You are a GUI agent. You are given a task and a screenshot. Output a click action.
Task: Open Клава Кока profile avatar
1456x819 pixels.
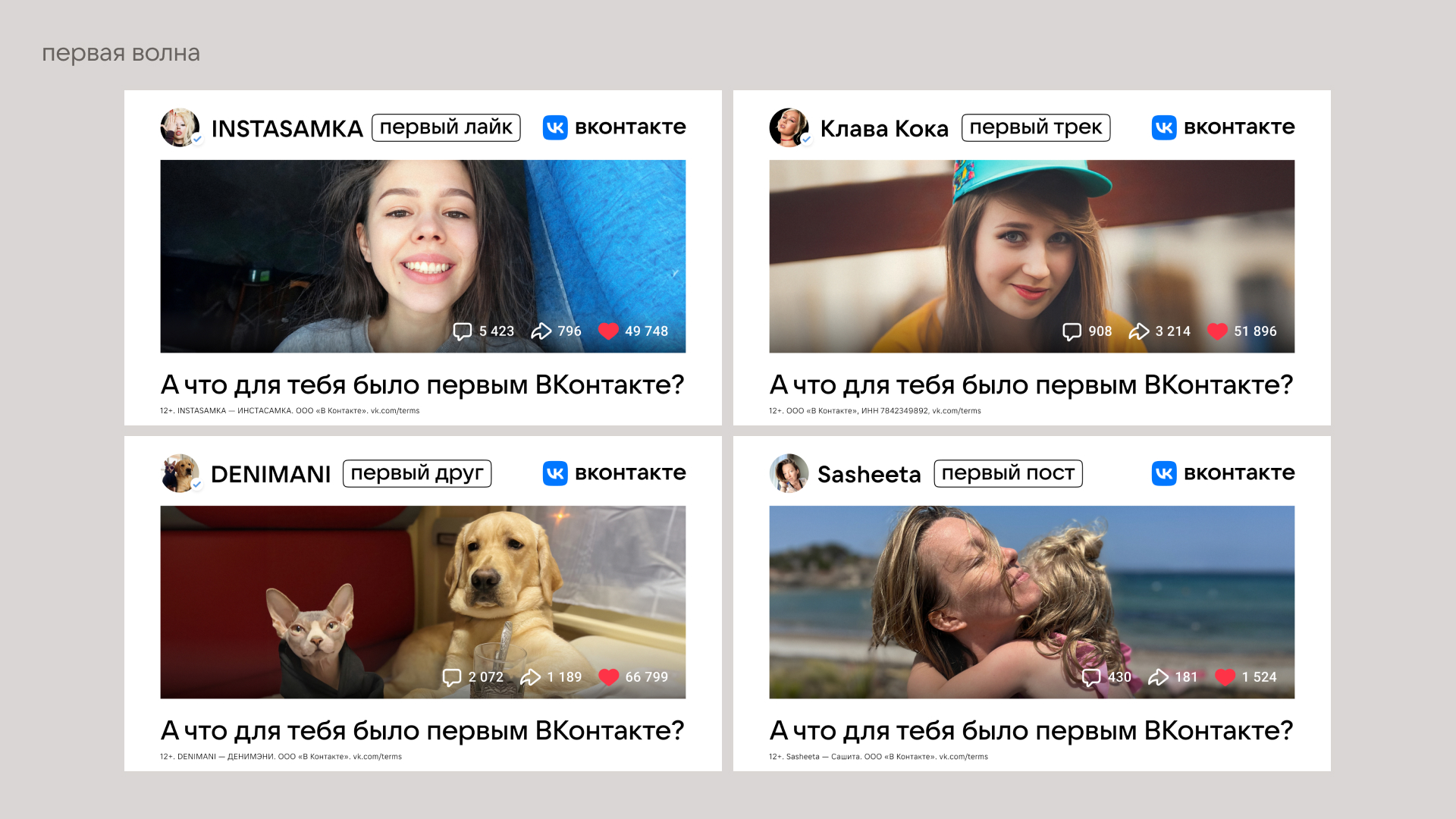click(789, 127)
